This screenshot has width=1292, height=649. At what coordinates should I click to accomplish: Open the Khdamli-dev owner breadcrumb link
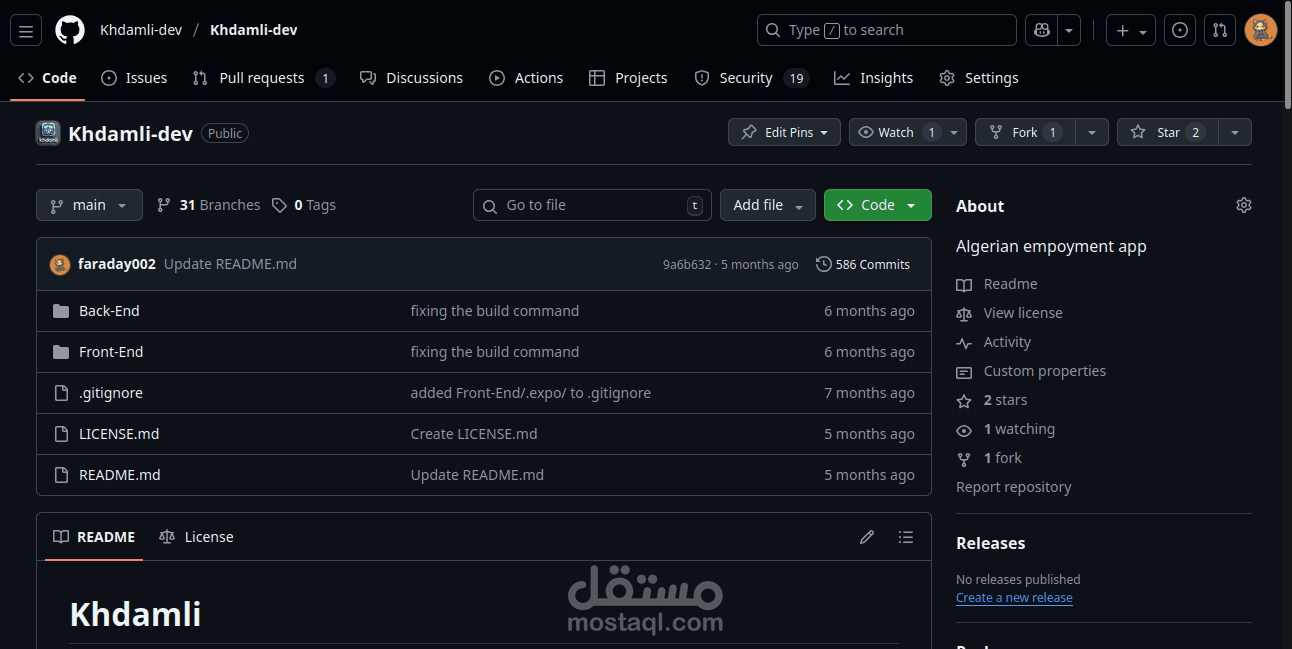click(141, 30)
